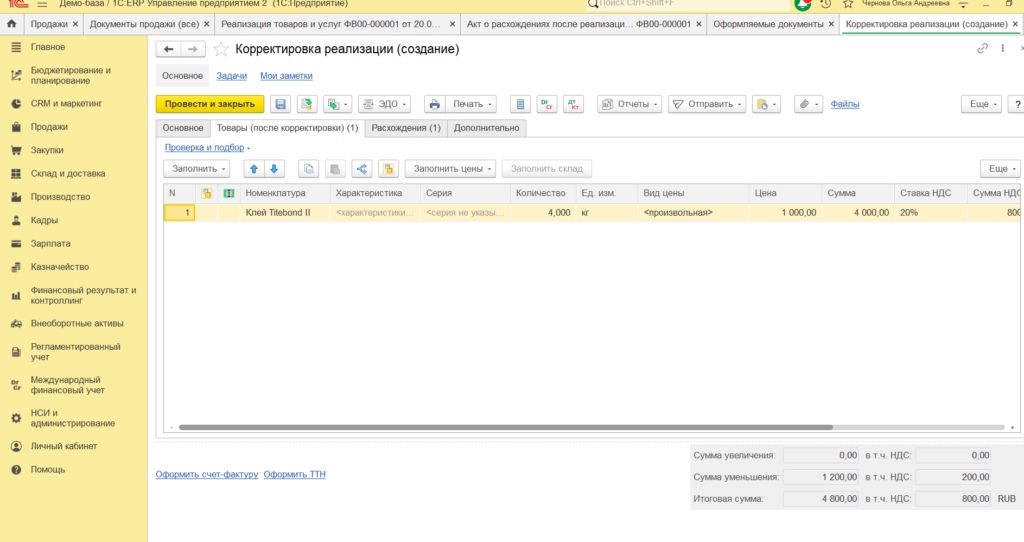
Task: Open Производство section
Action: coord(60,197)
